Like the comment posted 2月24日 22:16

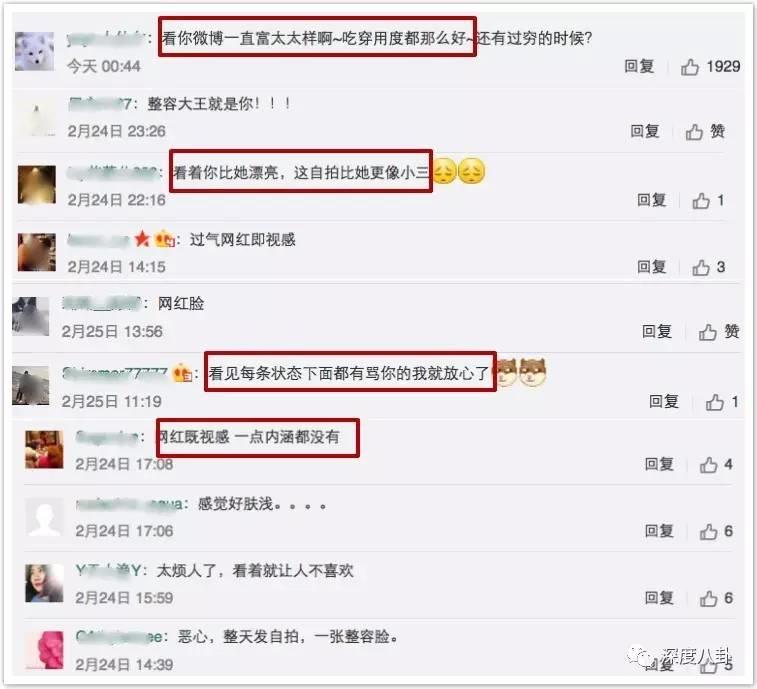708,200
